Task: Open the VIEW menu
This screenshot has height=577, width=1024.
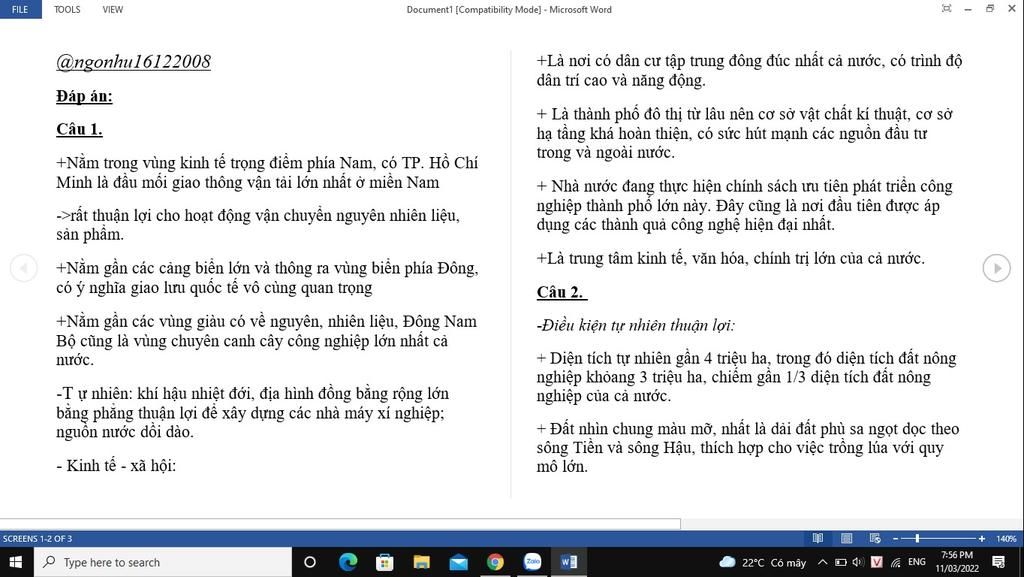Action: coord(112,9)
